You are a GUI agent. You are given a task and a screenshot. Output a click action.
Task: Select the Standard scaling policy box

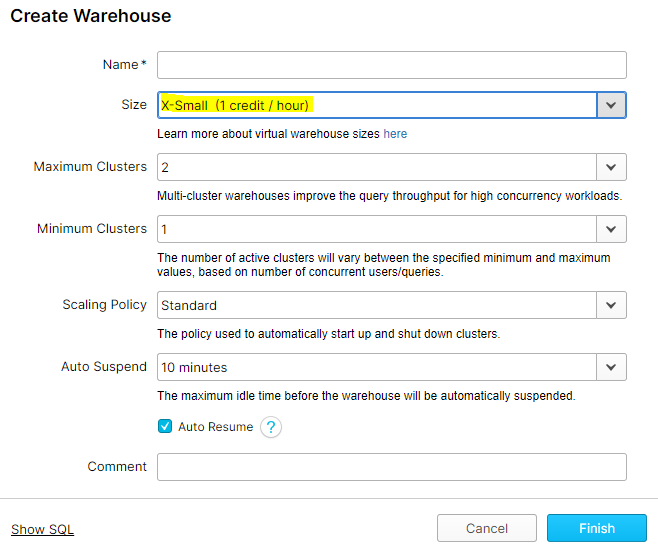(376, 305)
